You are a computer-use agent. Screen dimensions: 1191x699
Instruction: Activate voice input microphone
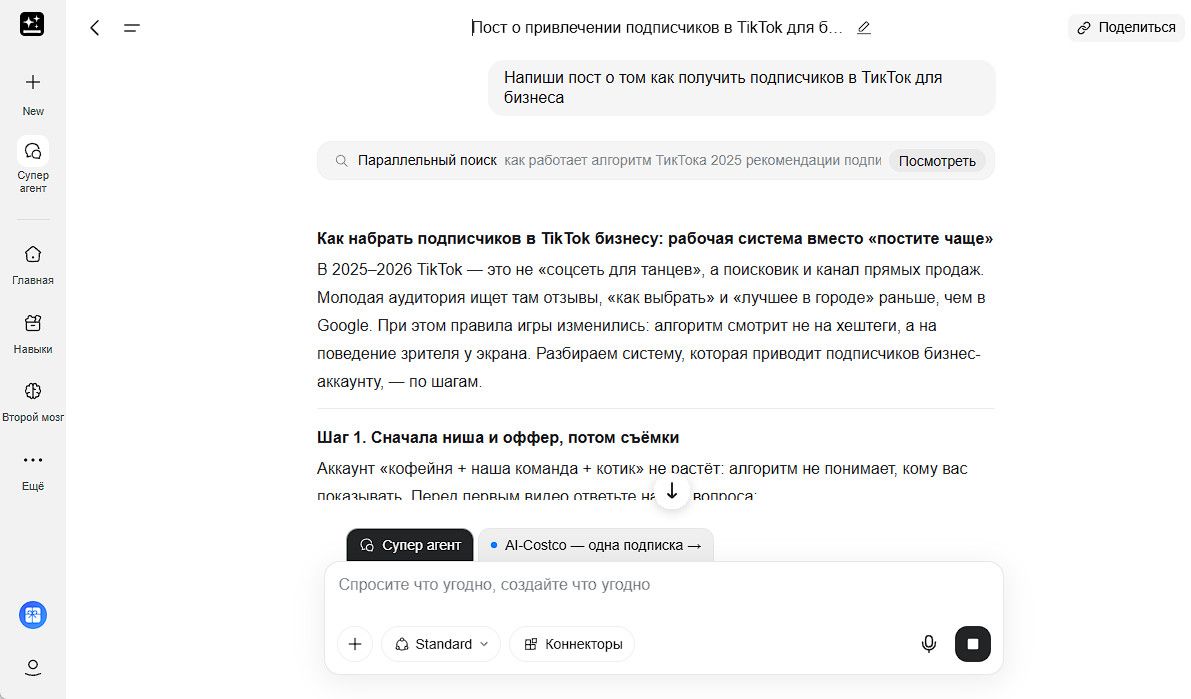click(928, 644)
